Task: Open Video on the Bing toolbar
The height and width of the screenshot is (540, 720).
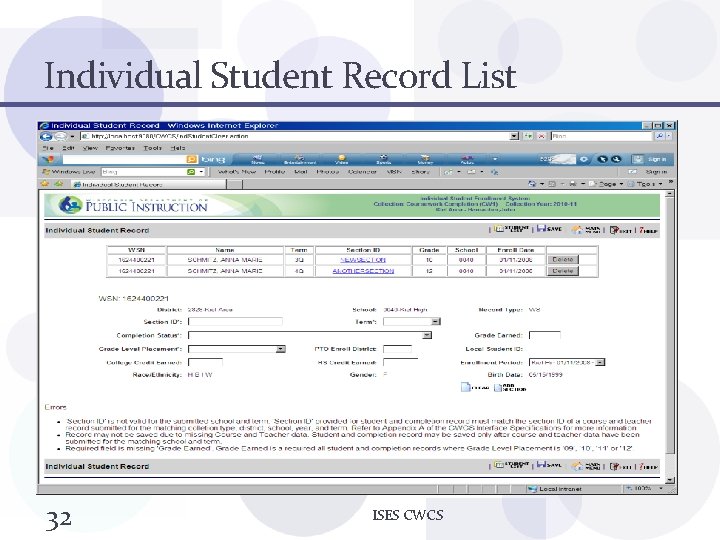Action: (x=341, y=159)
